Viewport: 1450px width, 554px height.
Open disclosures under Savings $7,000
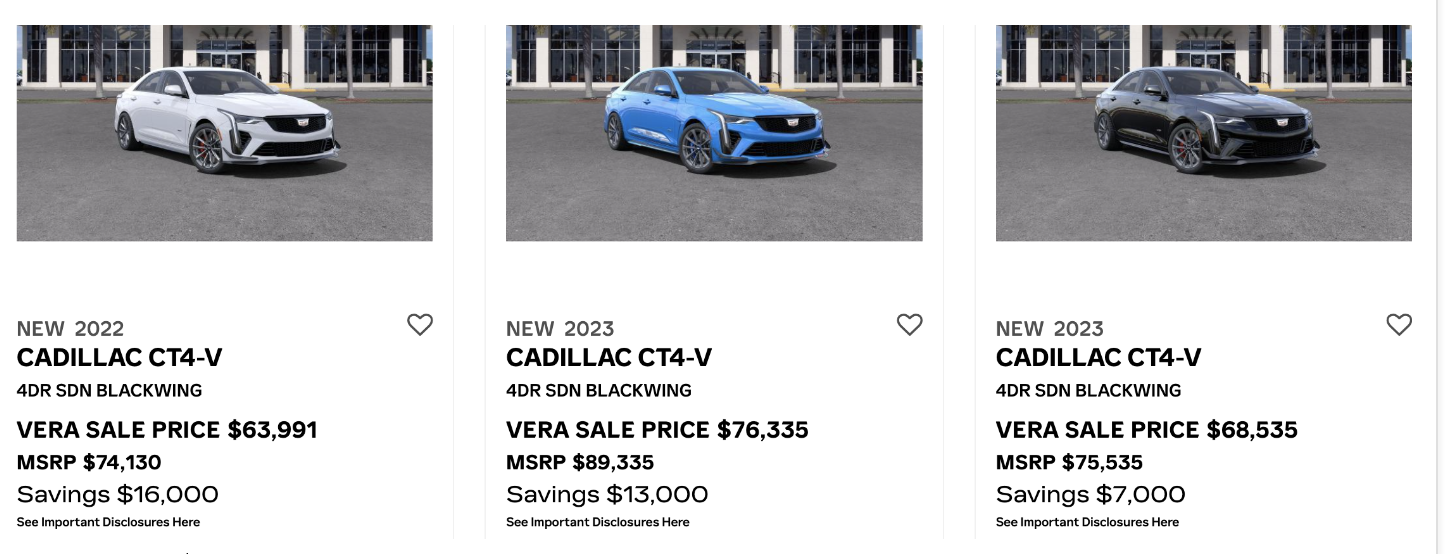tap(1087, 522)
